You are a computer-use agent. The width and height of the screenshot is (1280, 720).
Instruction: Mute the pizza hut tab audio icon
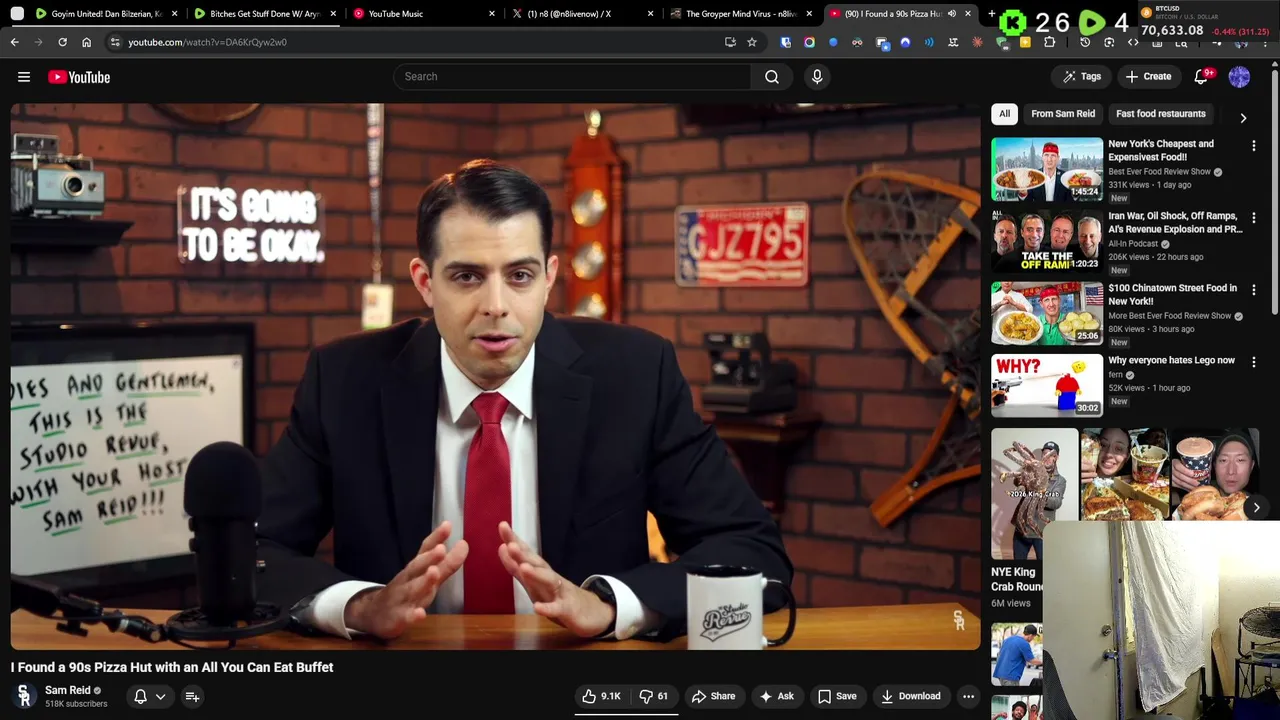[952, 14]
